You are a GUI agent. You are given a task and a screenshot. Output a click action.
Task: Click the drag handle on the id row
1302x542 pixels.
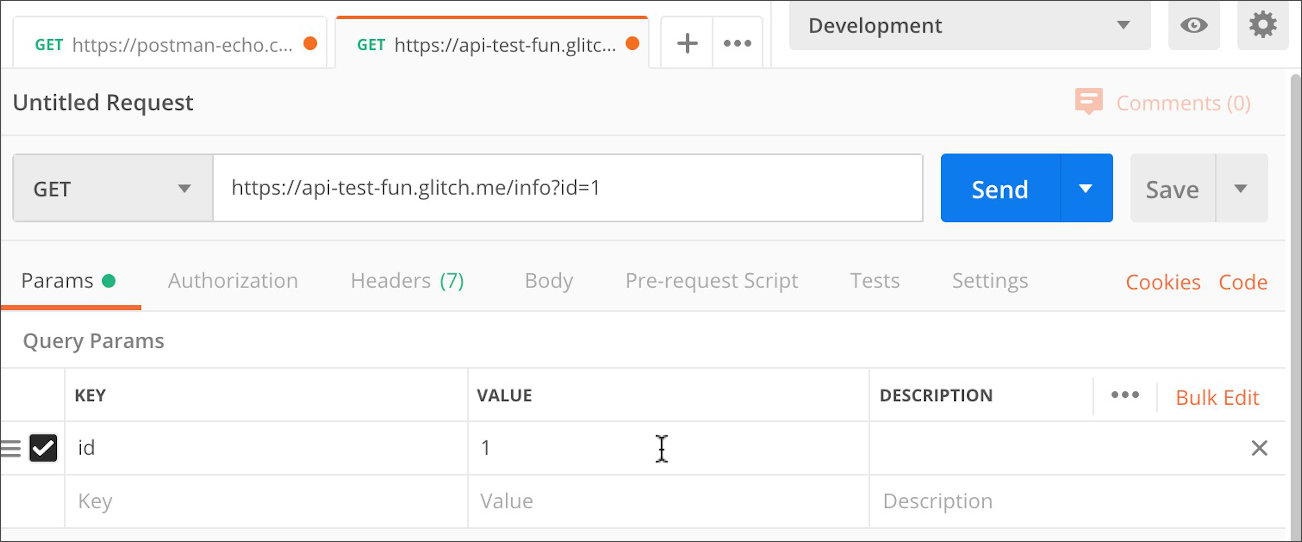pos(10,448)
